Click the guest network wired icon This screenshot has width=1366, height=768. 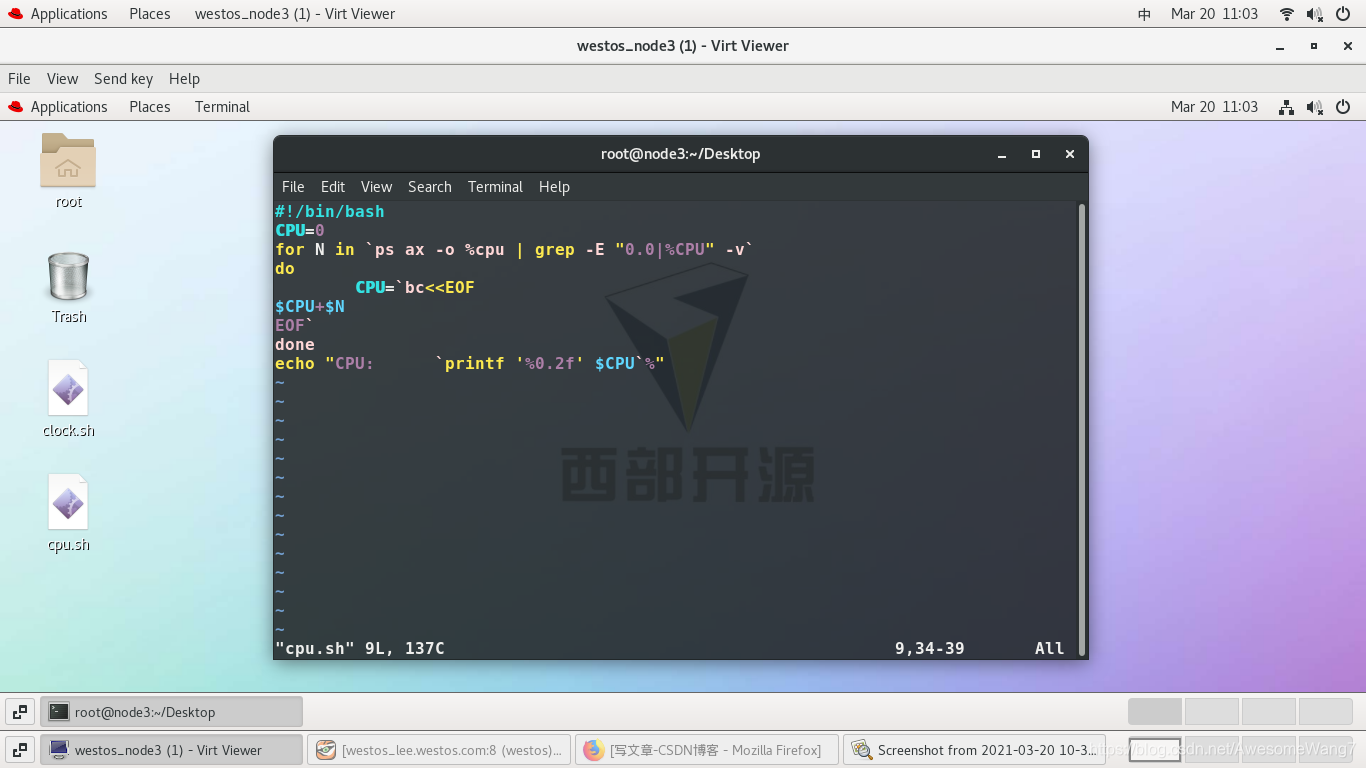[x=1287, y=107]
